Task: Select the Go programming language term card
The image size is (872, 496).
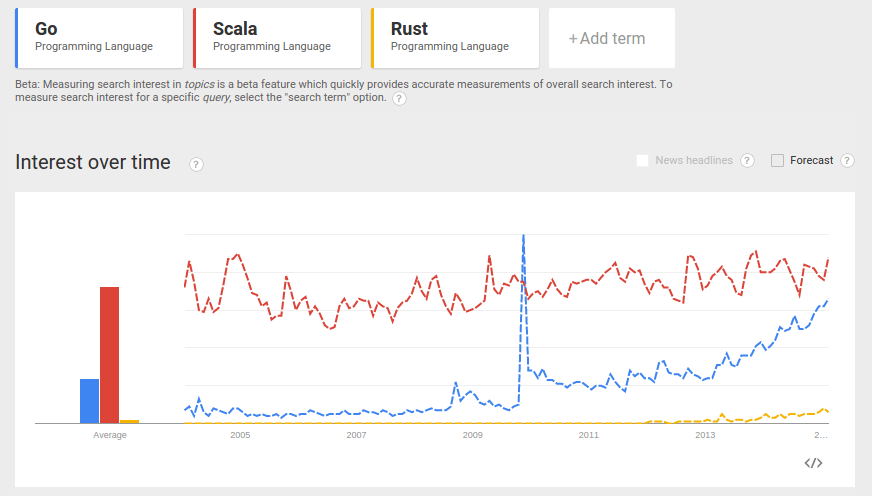Action: pyautogui.click(x=99, y=38)
